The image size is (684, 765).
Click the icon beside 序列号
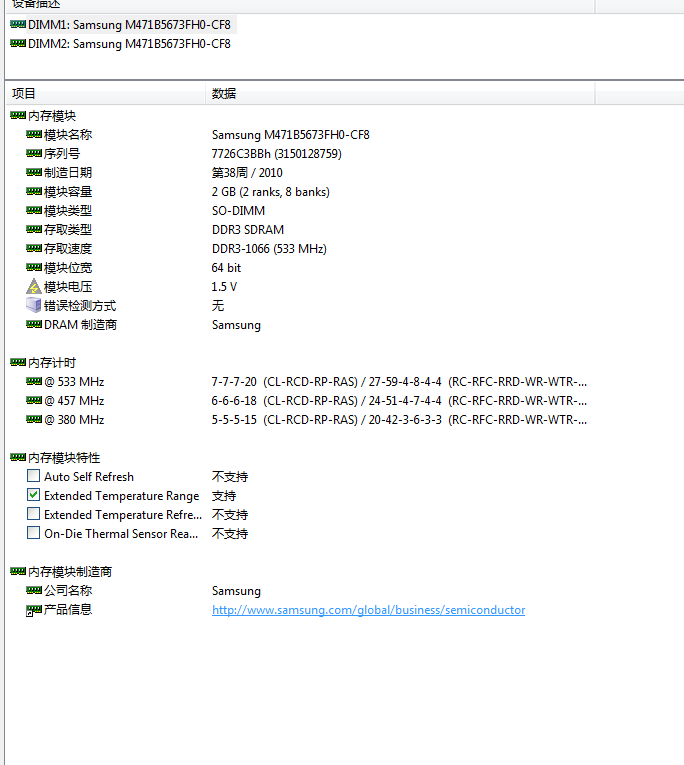tap(34, 153)
